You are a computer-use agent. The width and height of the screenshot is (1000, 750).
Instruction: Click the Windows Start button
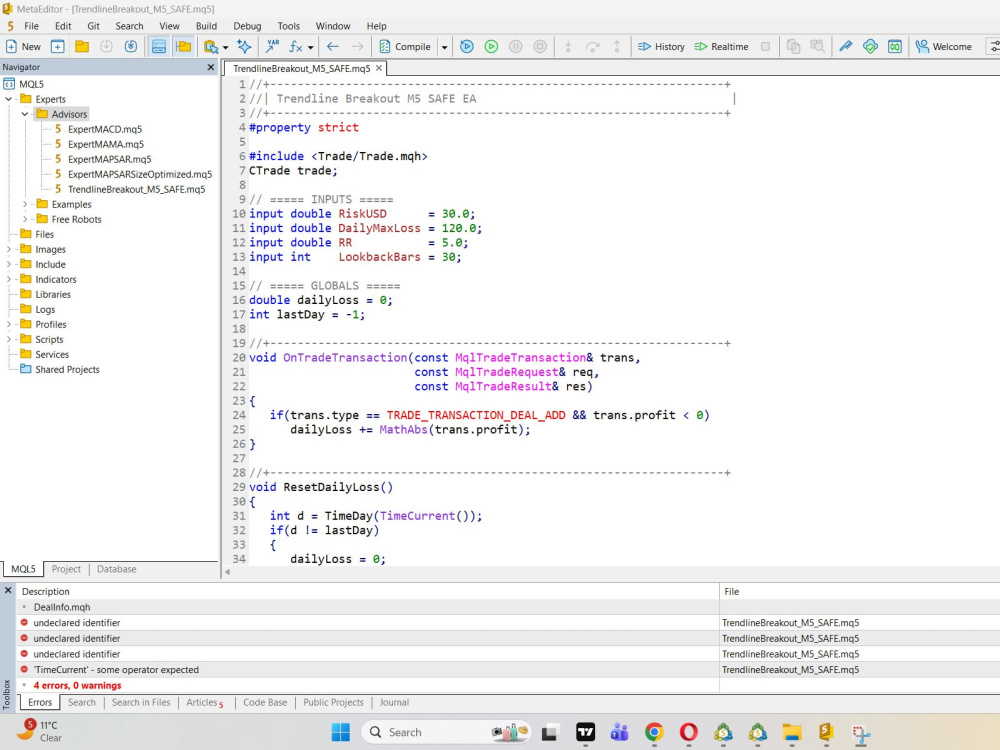pyautogui.click(x=341, y=732)
